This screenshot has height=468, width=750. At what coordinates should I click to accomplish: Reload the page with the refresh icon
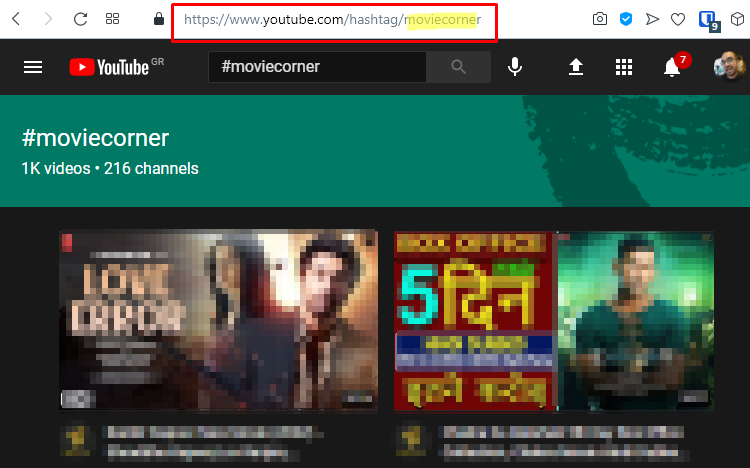80,19
